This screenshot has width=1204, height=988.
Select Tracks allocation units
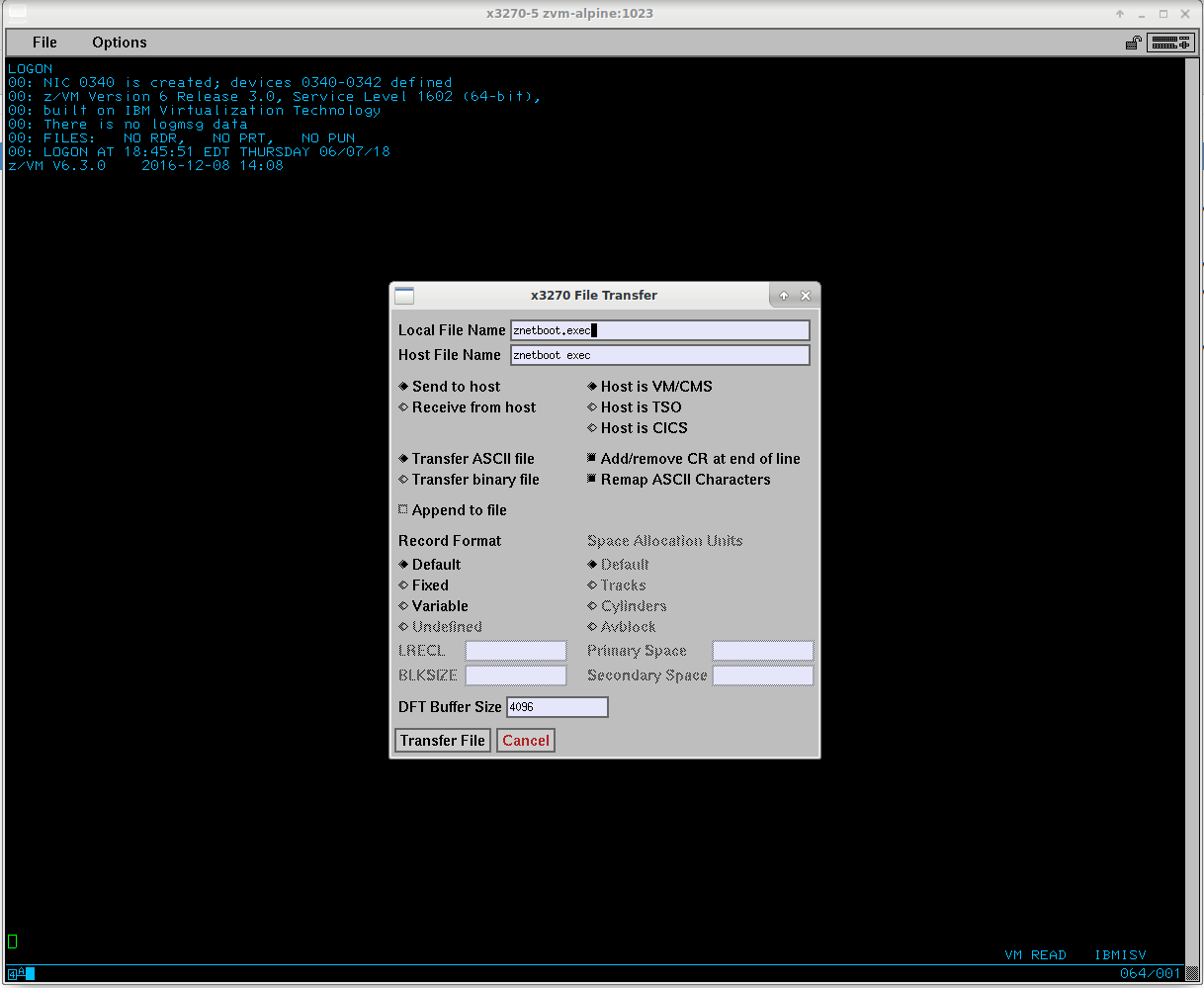618,585
